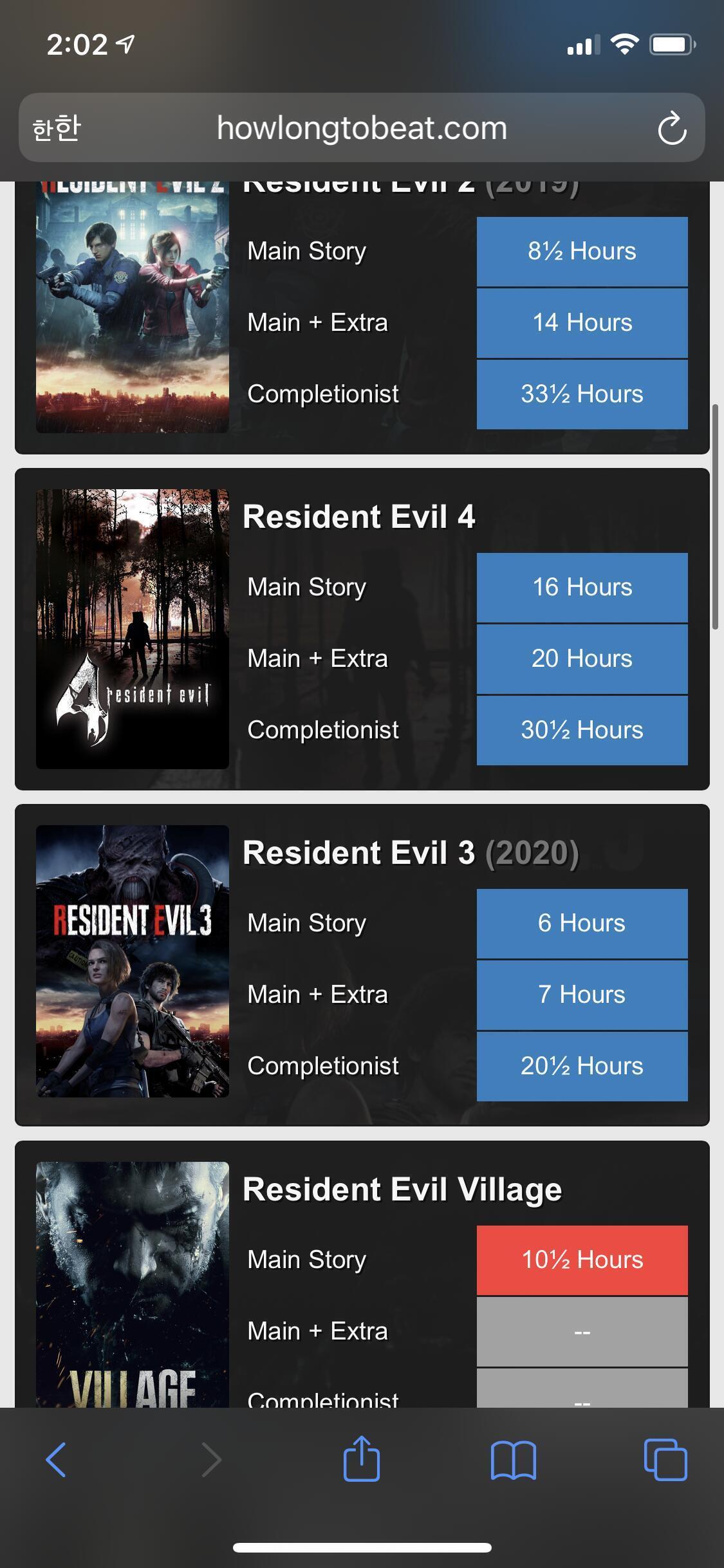Select Resident Evil 4 cover art
Image resolution: width=724 pixels, height=1568 pixels.
133,629
